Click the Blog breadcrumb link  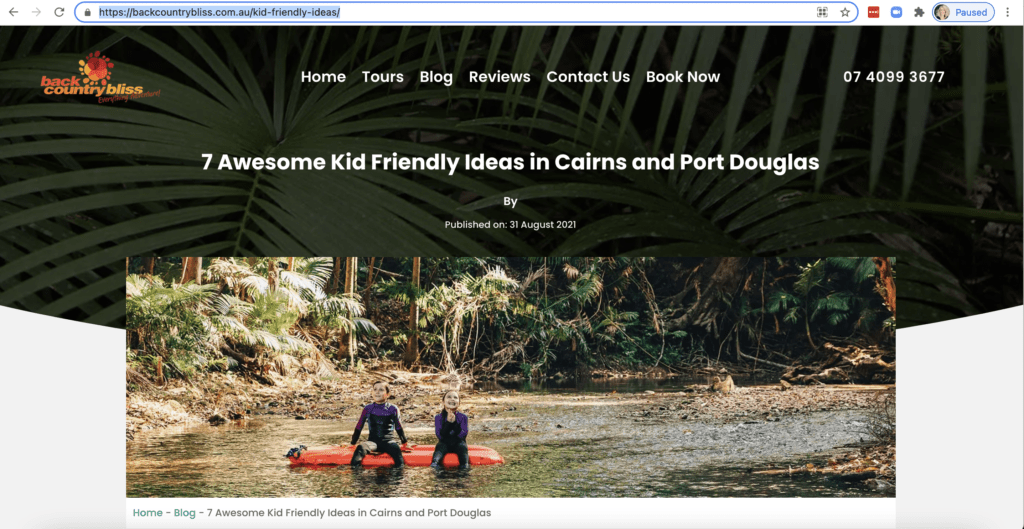(185, 513)
